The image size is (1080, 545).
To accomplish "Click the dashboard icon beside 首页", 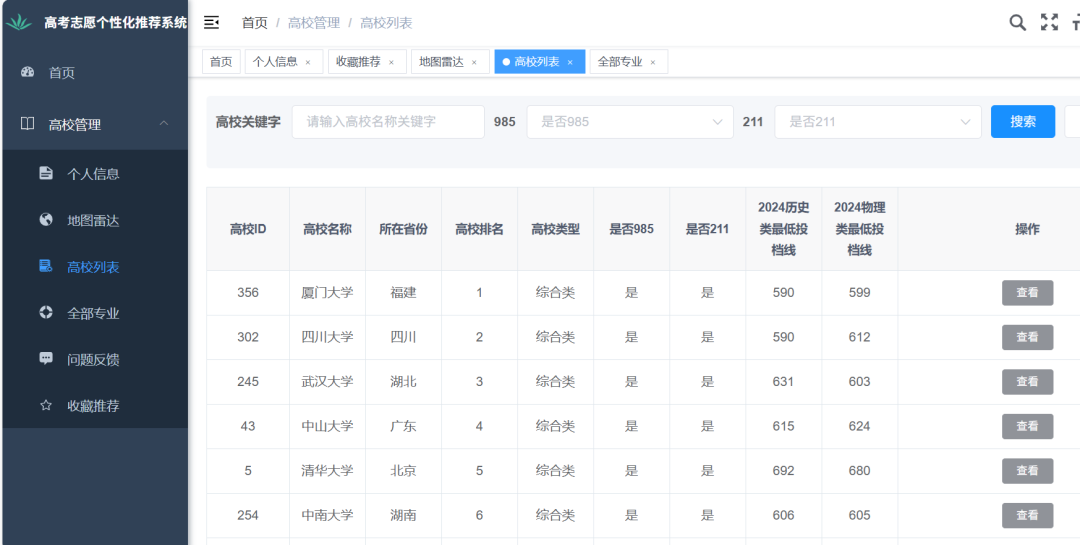I will 28,72.
